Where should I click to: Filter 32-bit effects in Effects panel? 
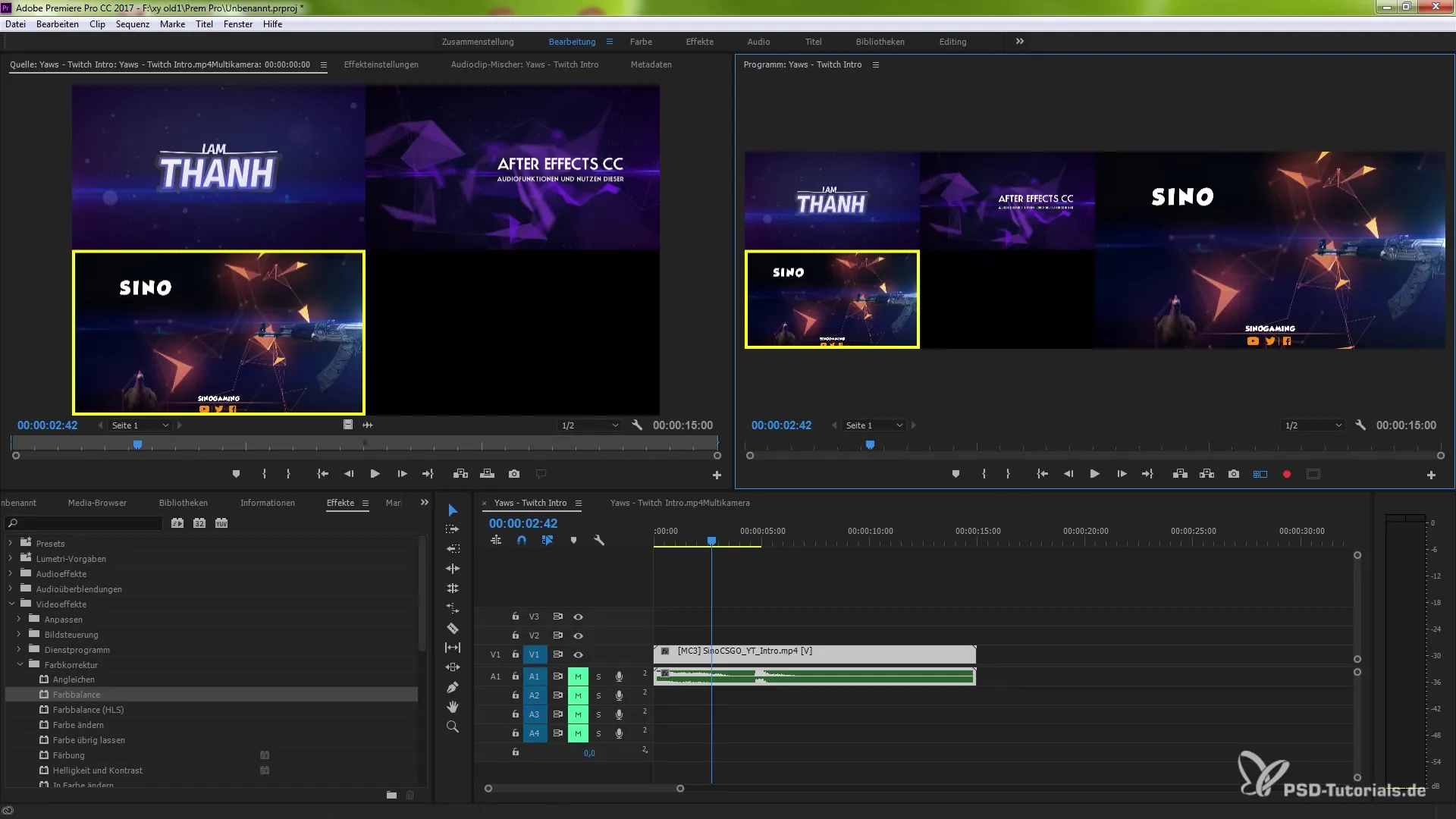tap(199, 523)
